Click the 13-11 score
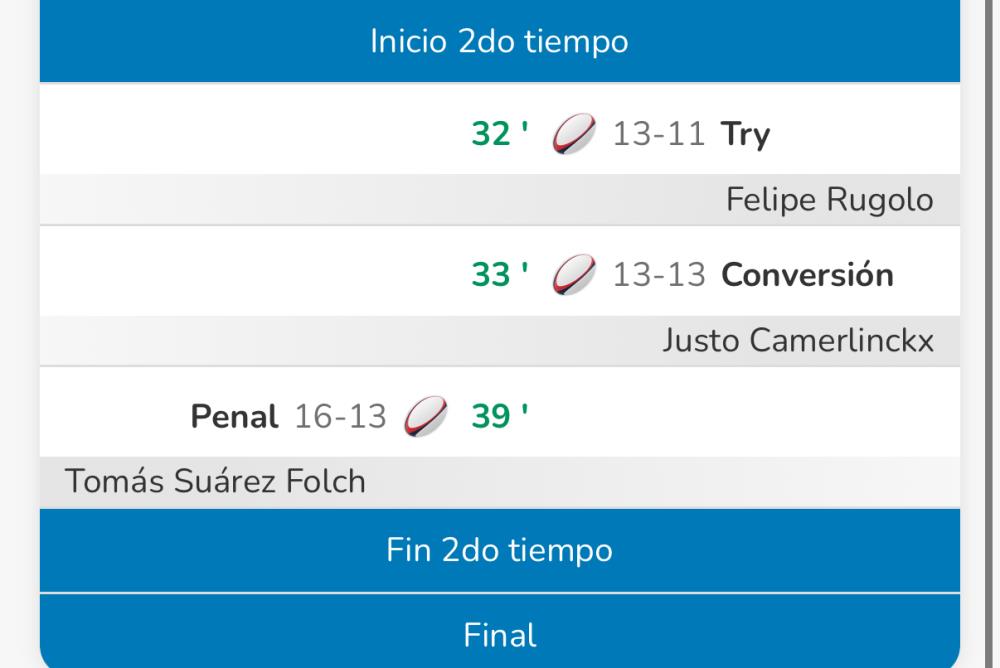 (659, 134)
